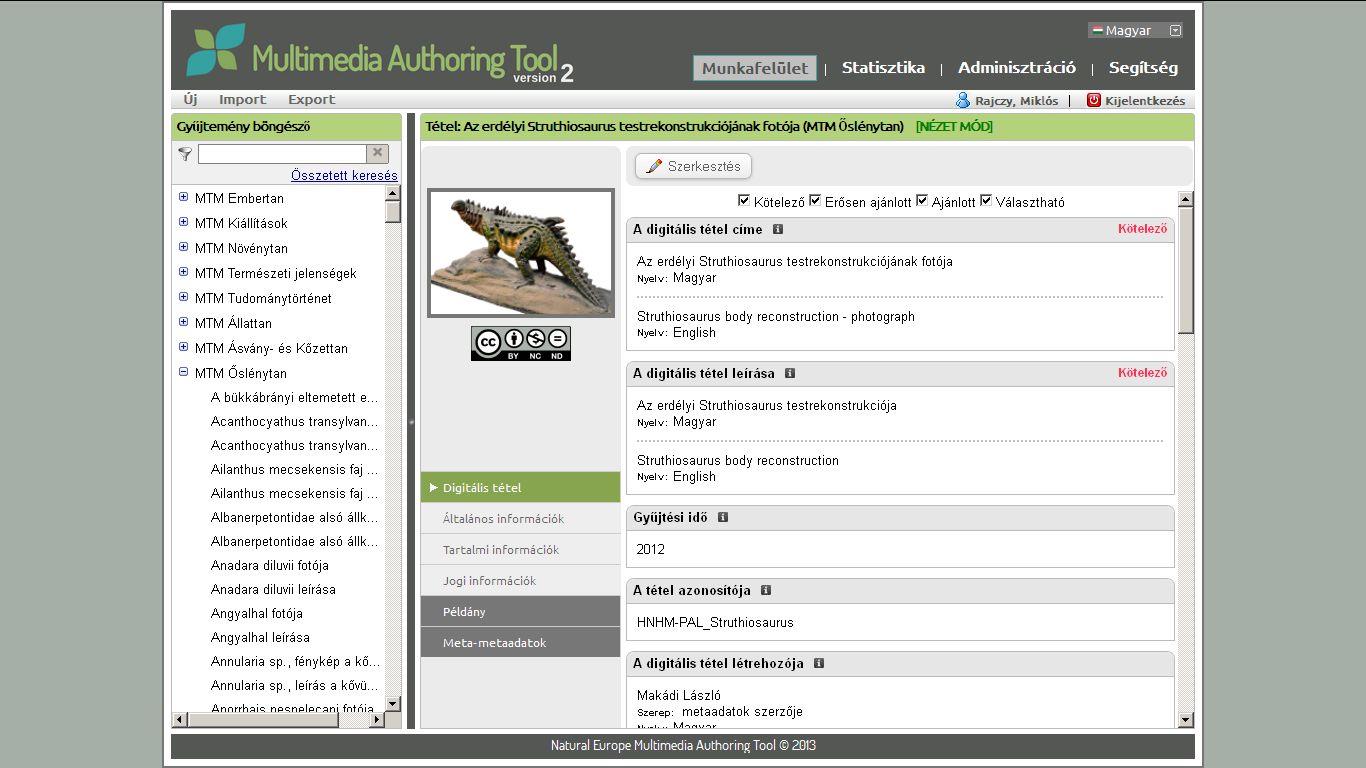
Task: Toggle the Erősen ajánlott checkbox
Action: 815,200
